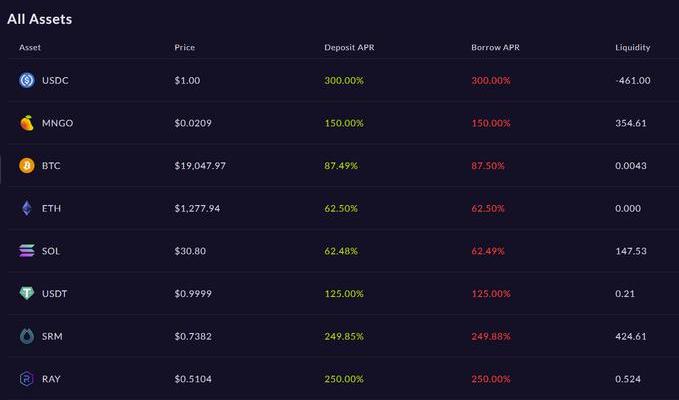Click the USDC coin icon

tap(27, 80)
